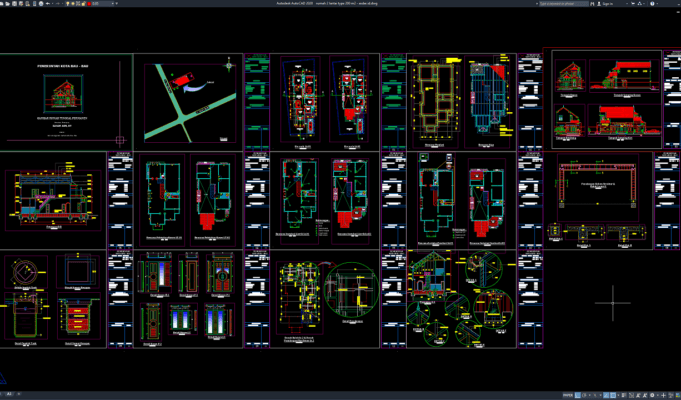Open the Autodesk App Store cart icon
Viewport: 681px width, 400px height.
pyautogui.click(x=633, y=4)
